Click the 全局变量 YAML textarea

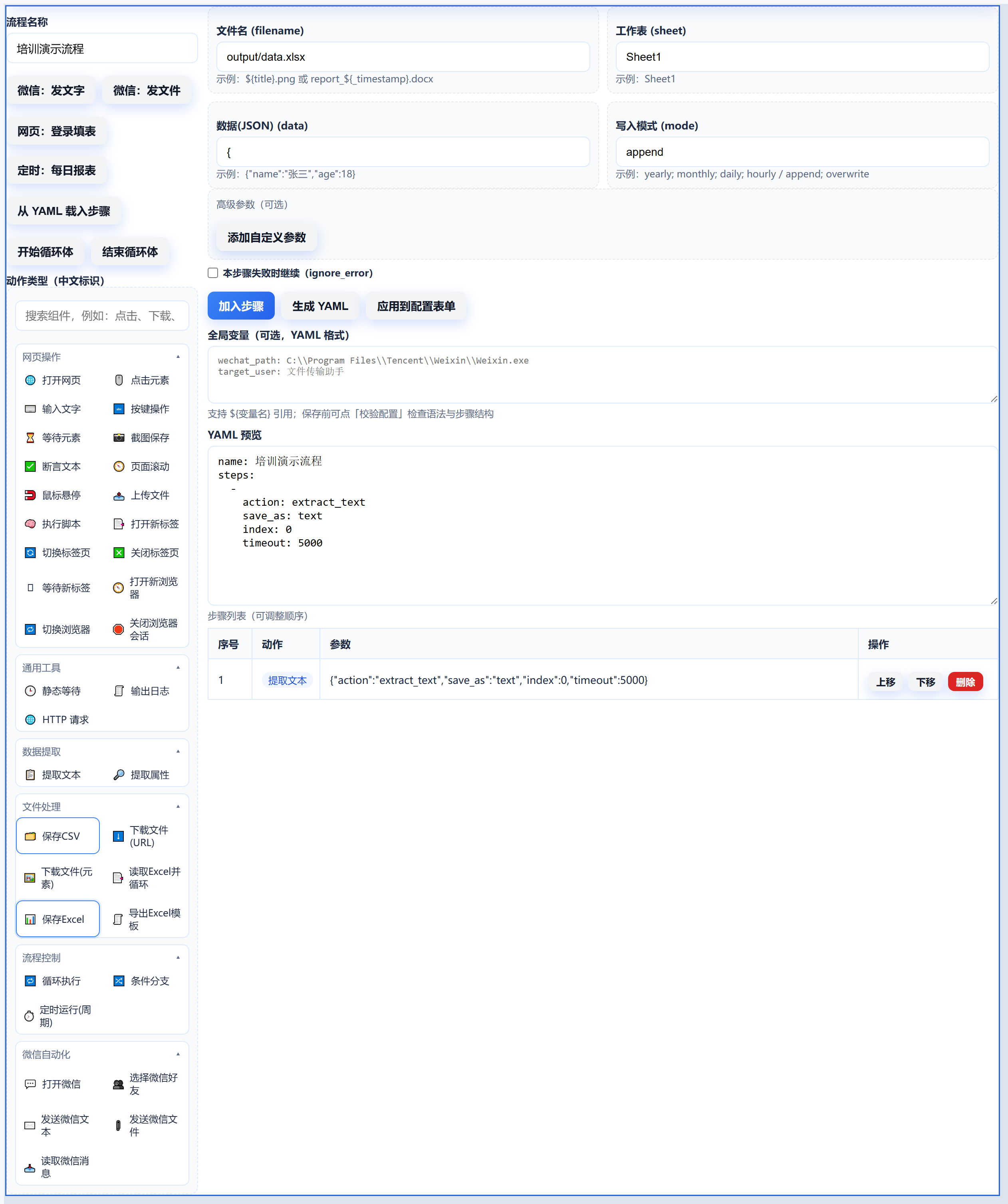603,374
